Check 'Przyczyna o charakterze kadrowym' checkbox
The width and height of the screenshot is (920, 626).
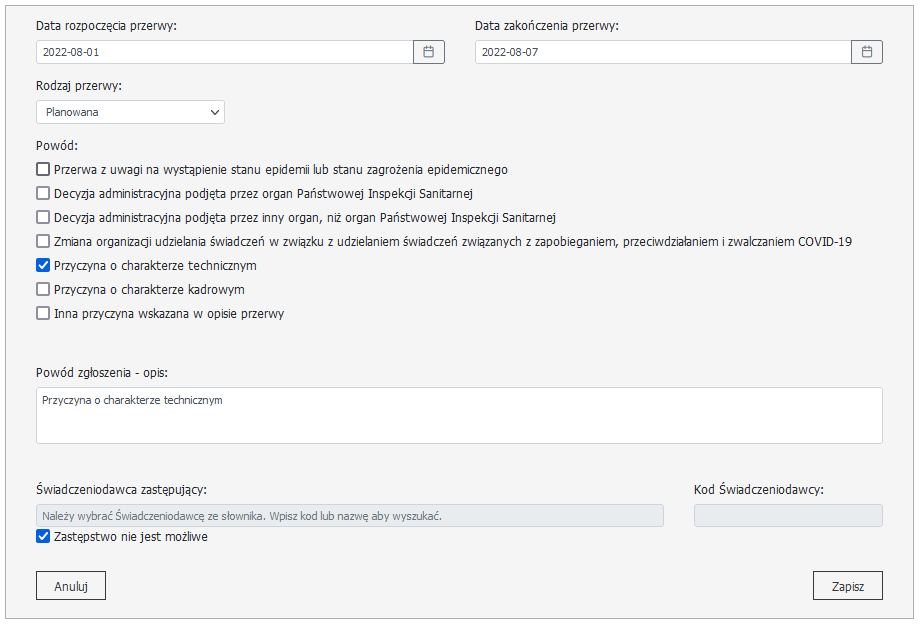point(43,290)
